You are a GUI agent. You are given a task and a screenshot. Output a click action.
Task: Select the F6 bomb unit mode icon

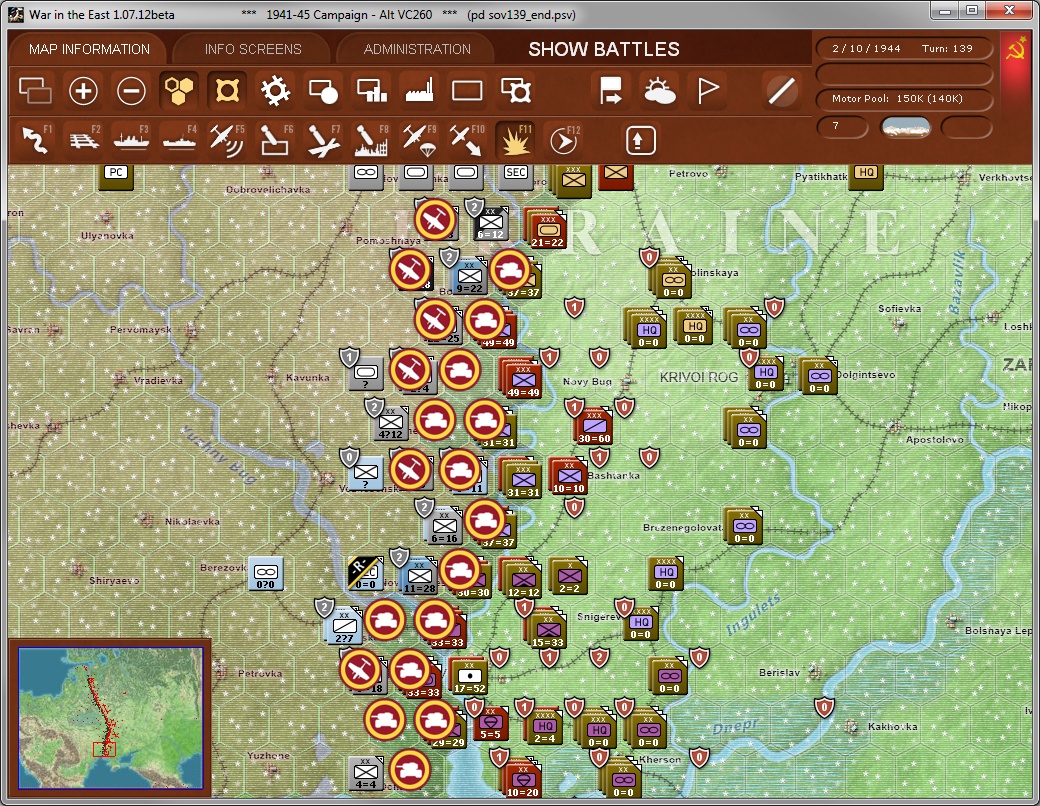[275, 140]
